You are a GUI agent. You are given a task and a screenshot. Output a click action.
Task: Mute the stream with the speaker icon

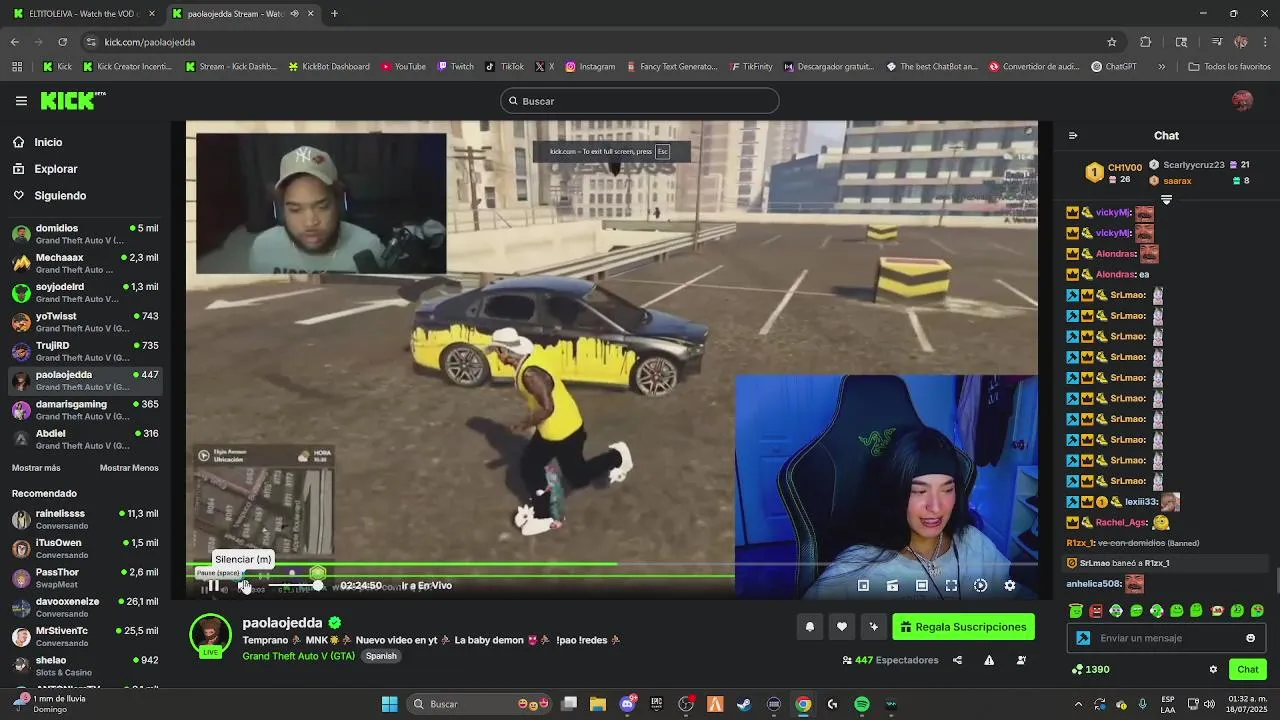click(x=243, y=586)
